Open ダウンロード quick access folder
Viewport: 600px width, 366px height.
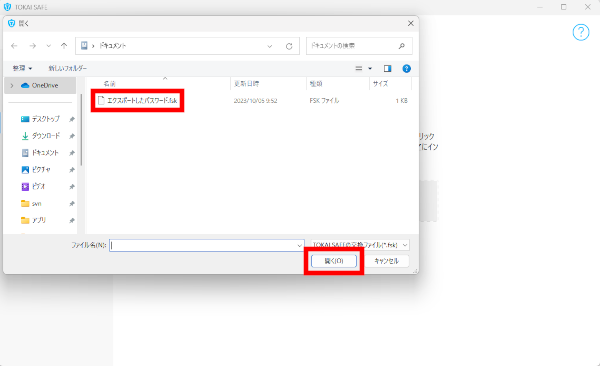(46, 136)
